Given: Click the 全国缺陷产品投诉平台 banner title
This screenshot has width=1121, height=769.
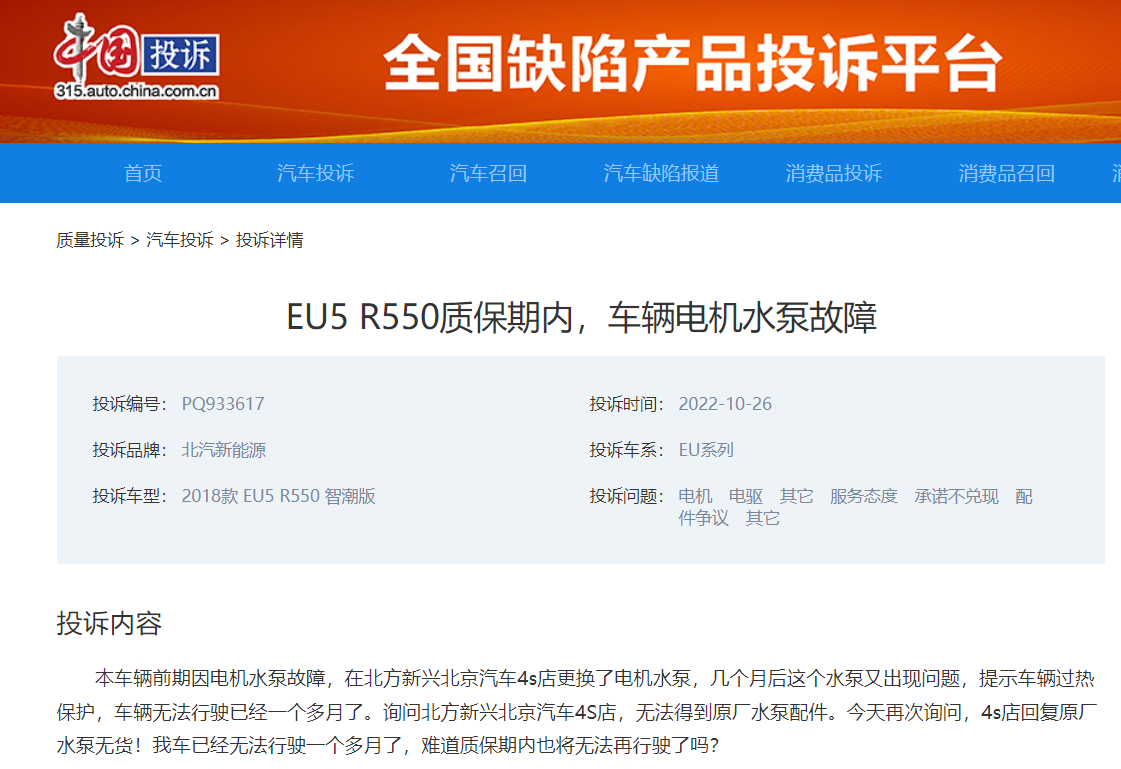Looking at the screenshot, I should pos(692,64).
